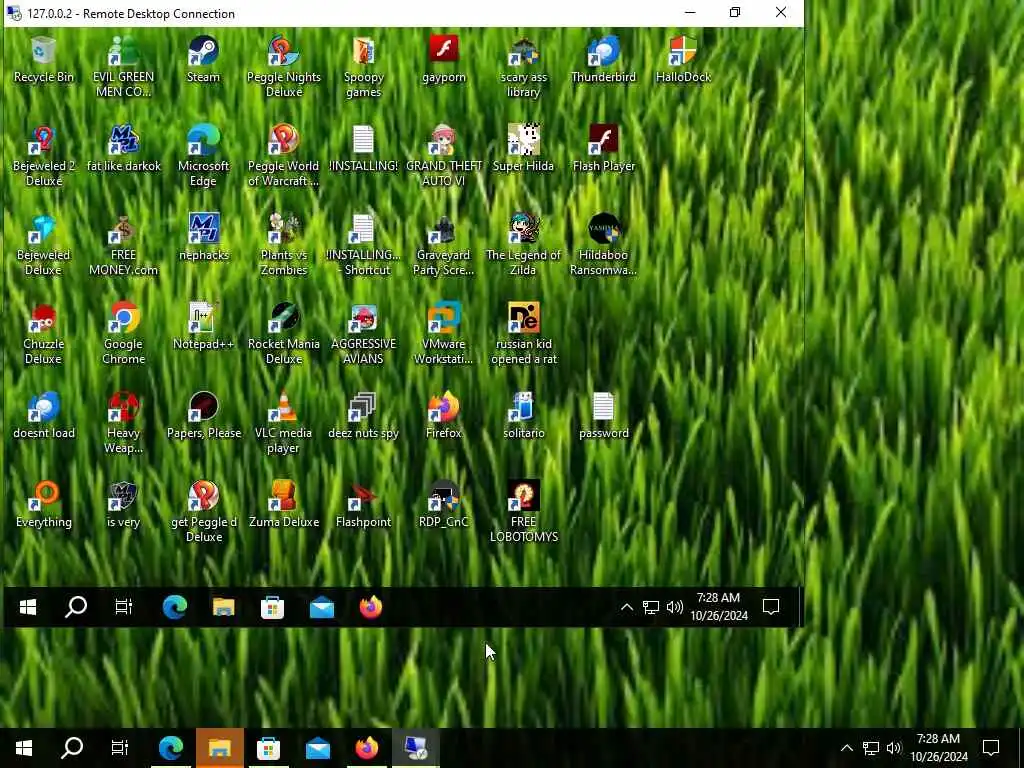Click Search icon in remote session taskbar
The width and height of the screenshot is (1024, 768).
(x=76, y=607)
